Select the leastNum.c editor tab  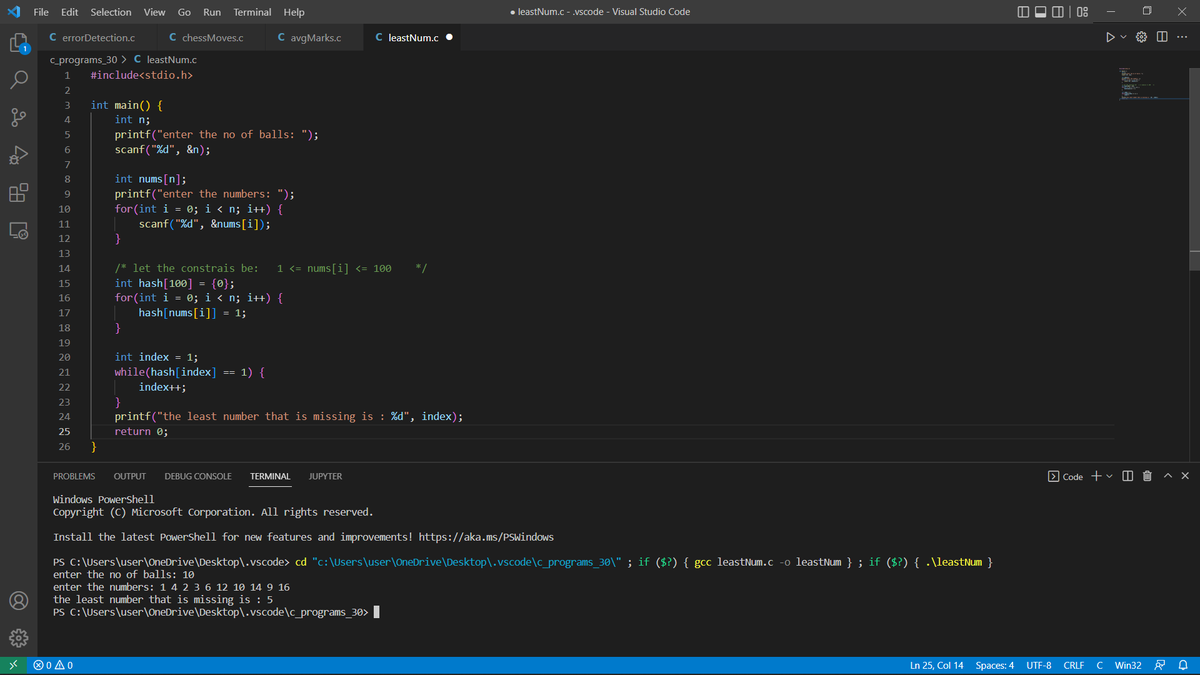coord(413,38)
